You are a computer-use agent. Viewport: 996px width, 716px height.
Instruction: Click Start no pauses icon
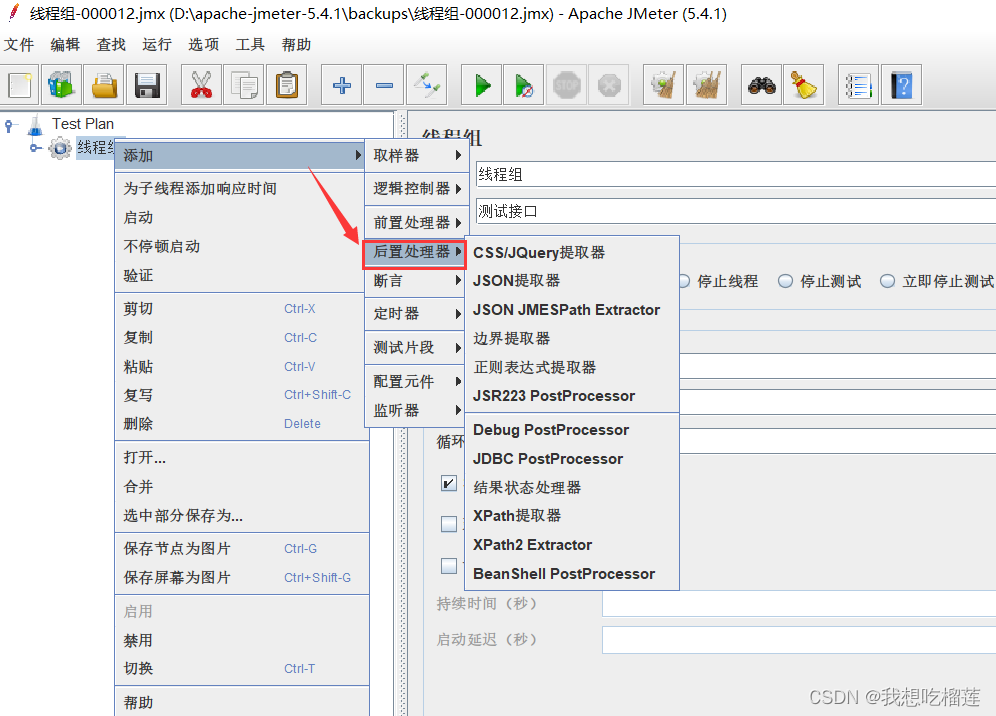coord(524,84)
